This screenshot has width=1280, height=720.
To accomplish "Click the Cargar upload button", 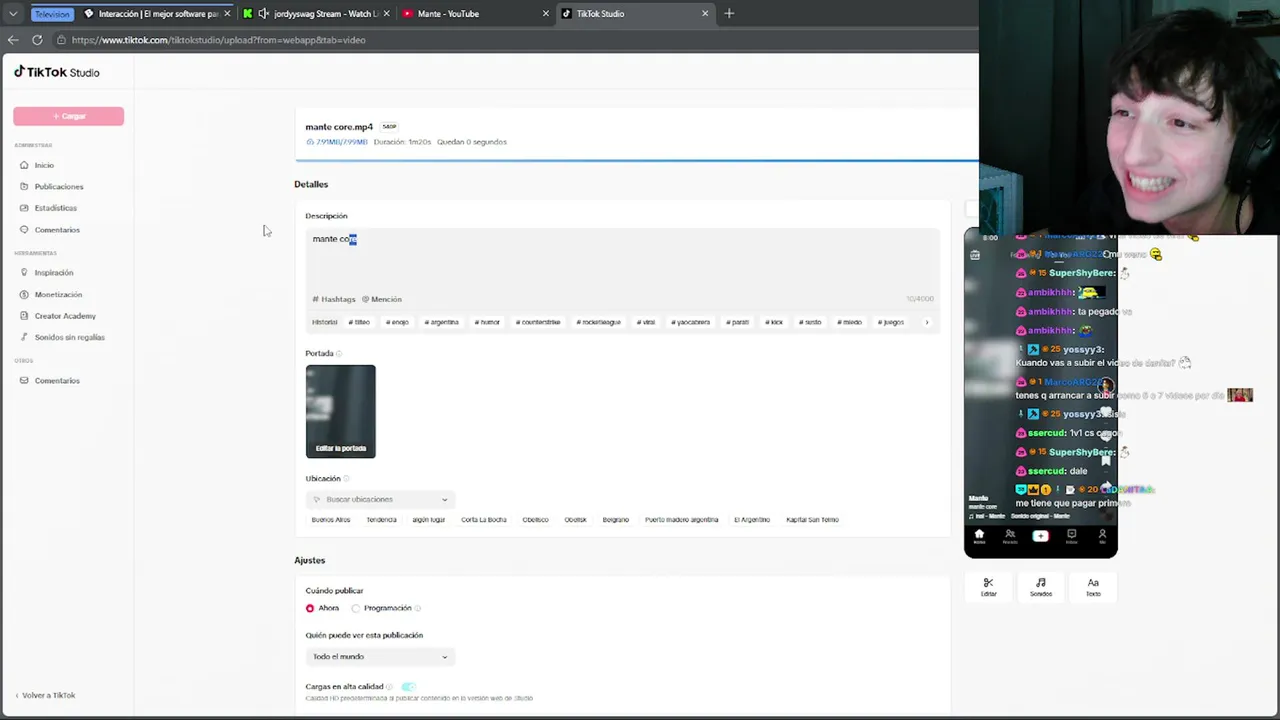I will coord(68,116).
